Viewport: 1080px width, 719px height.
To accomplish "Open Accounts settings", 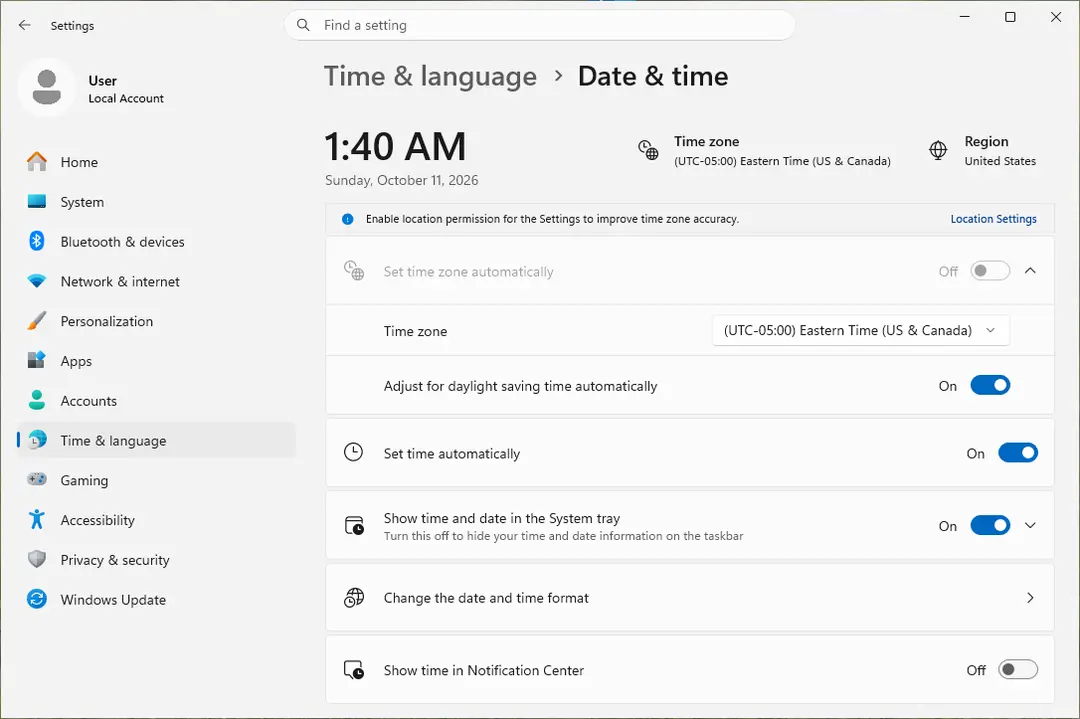I will click(156, 401).
